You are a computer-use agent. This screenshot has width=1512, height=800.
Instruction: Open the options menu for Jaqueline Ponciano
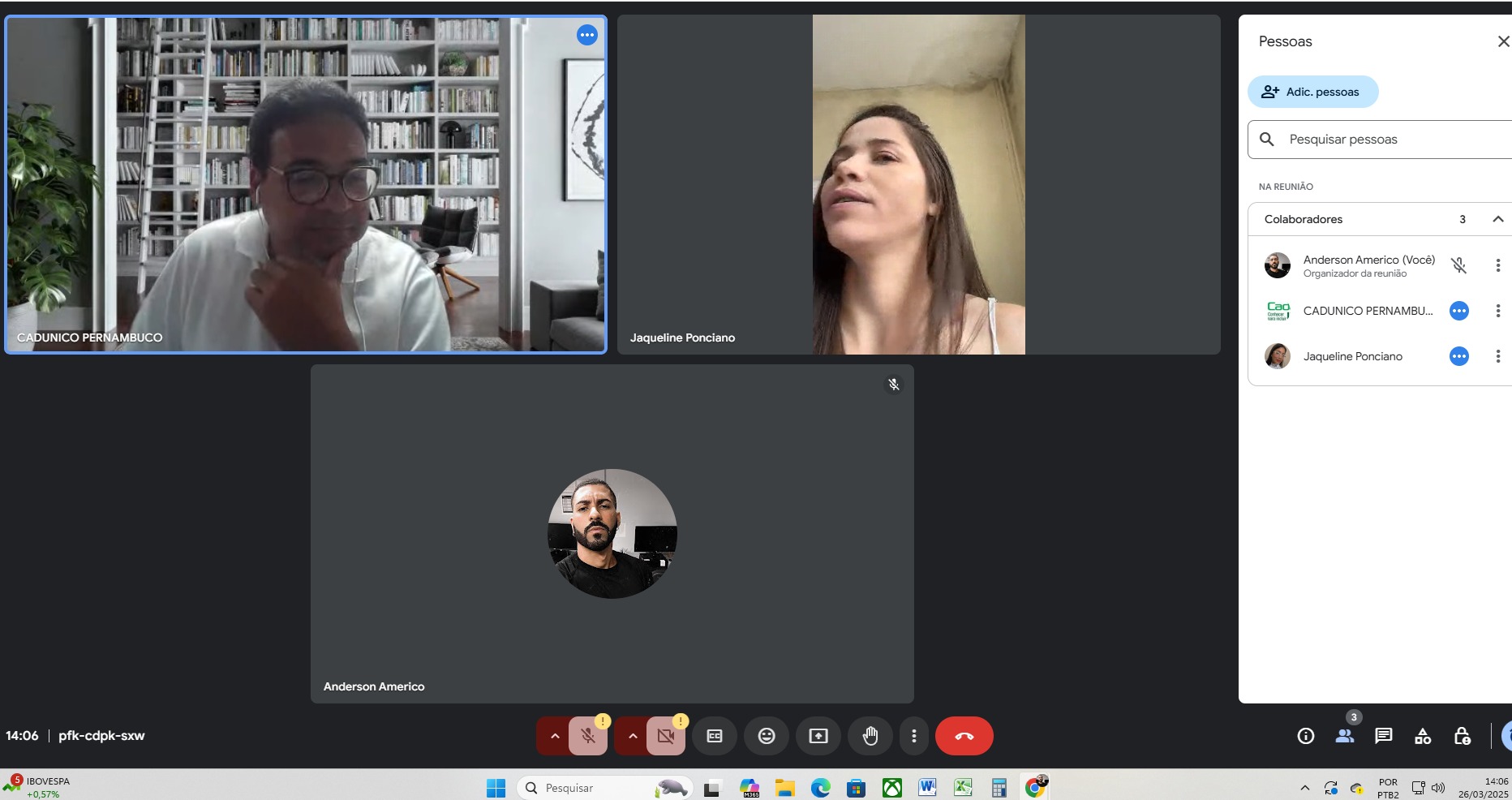pyautogui.click(x=1497, y=356)
